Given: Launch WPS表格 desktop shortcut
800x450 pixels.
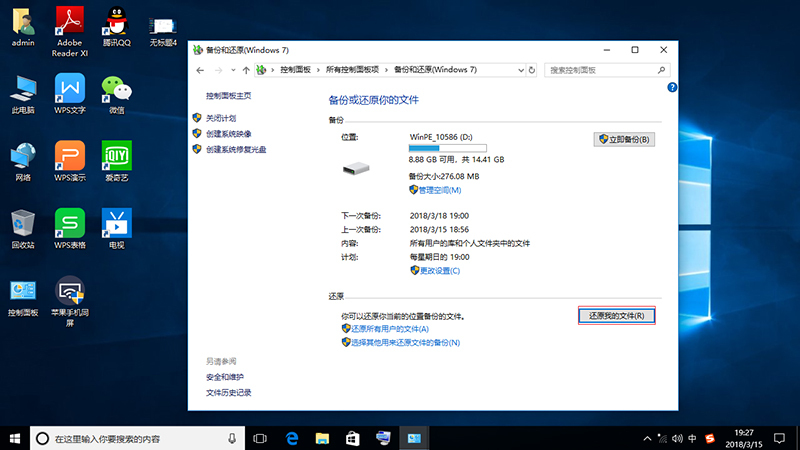Looking at the screenshot, I should (70, 230).
